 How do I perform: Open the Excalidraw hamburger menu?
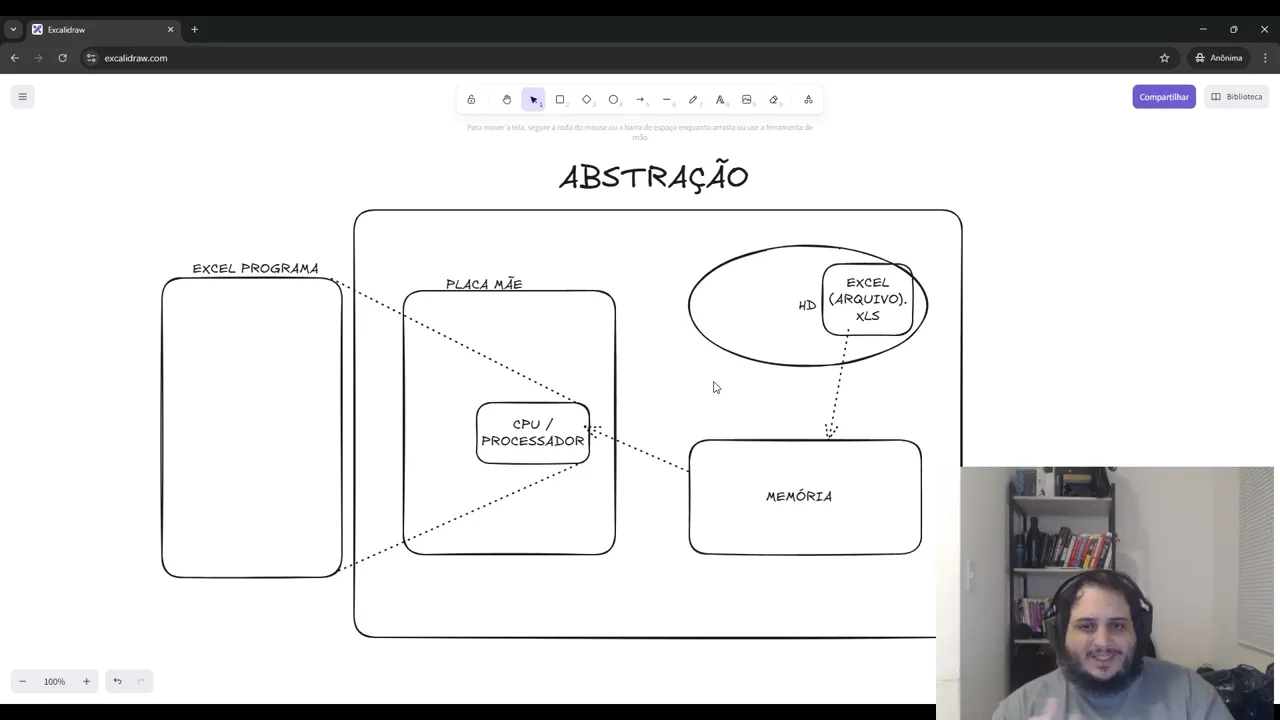coord(22,97)
